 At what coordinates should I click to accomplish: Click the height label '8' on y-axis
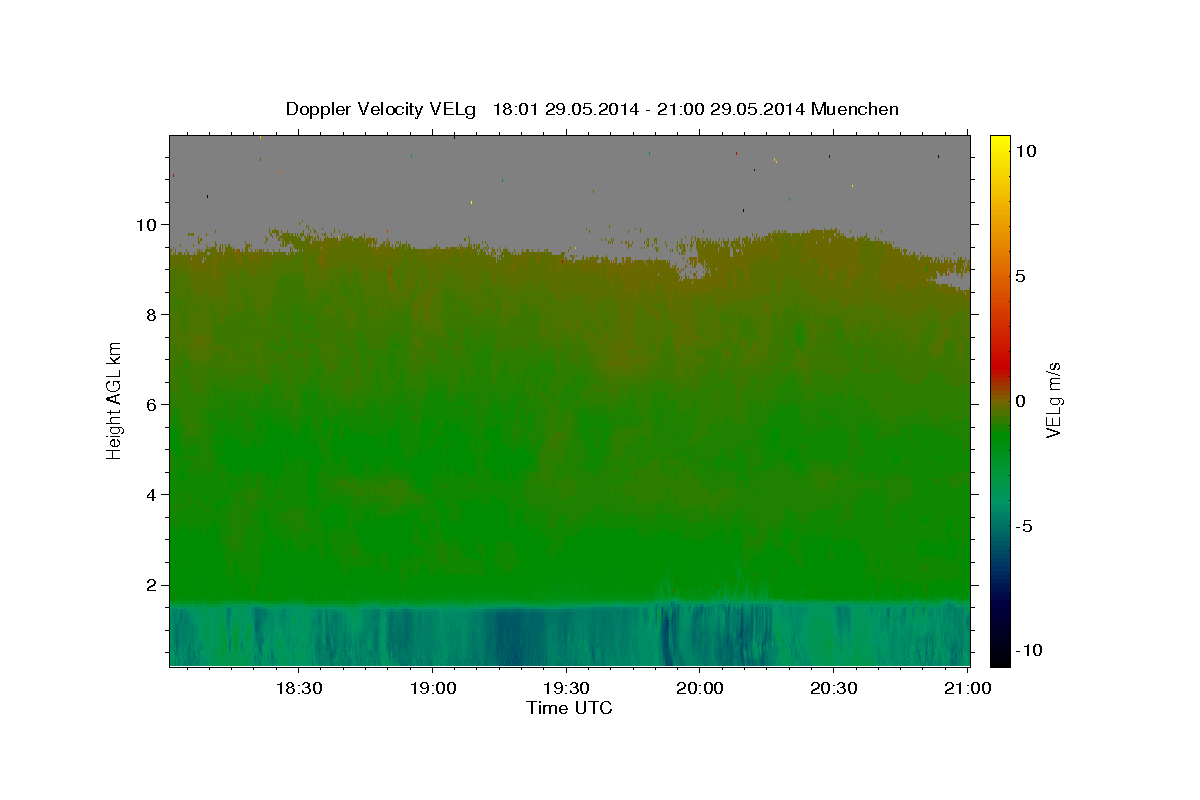coord(152,314)
